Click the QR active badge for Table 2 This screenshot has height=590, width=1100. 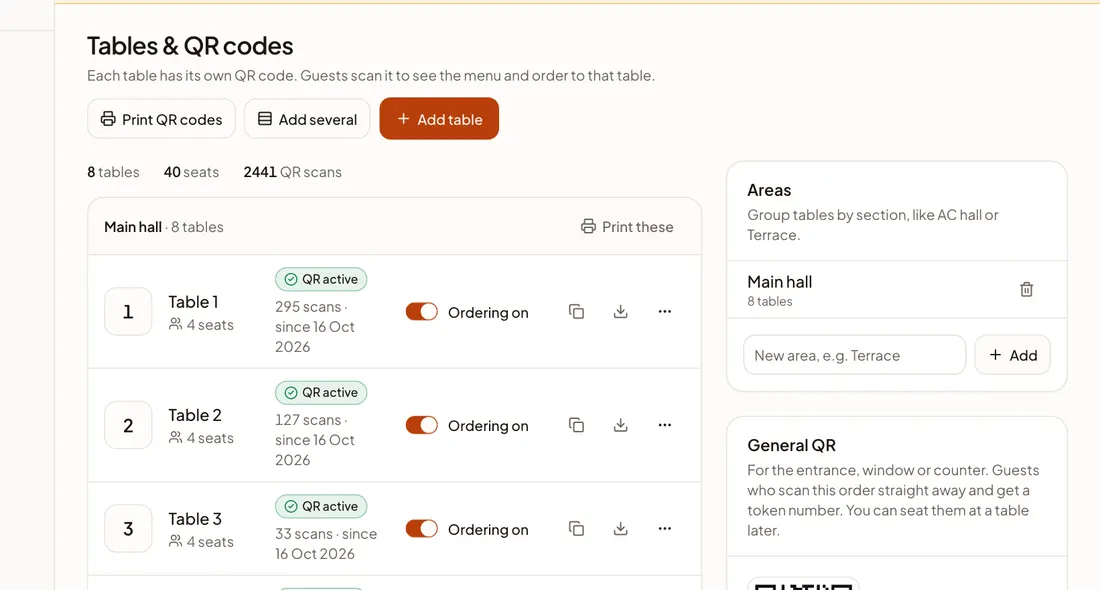tap(321, 393)
